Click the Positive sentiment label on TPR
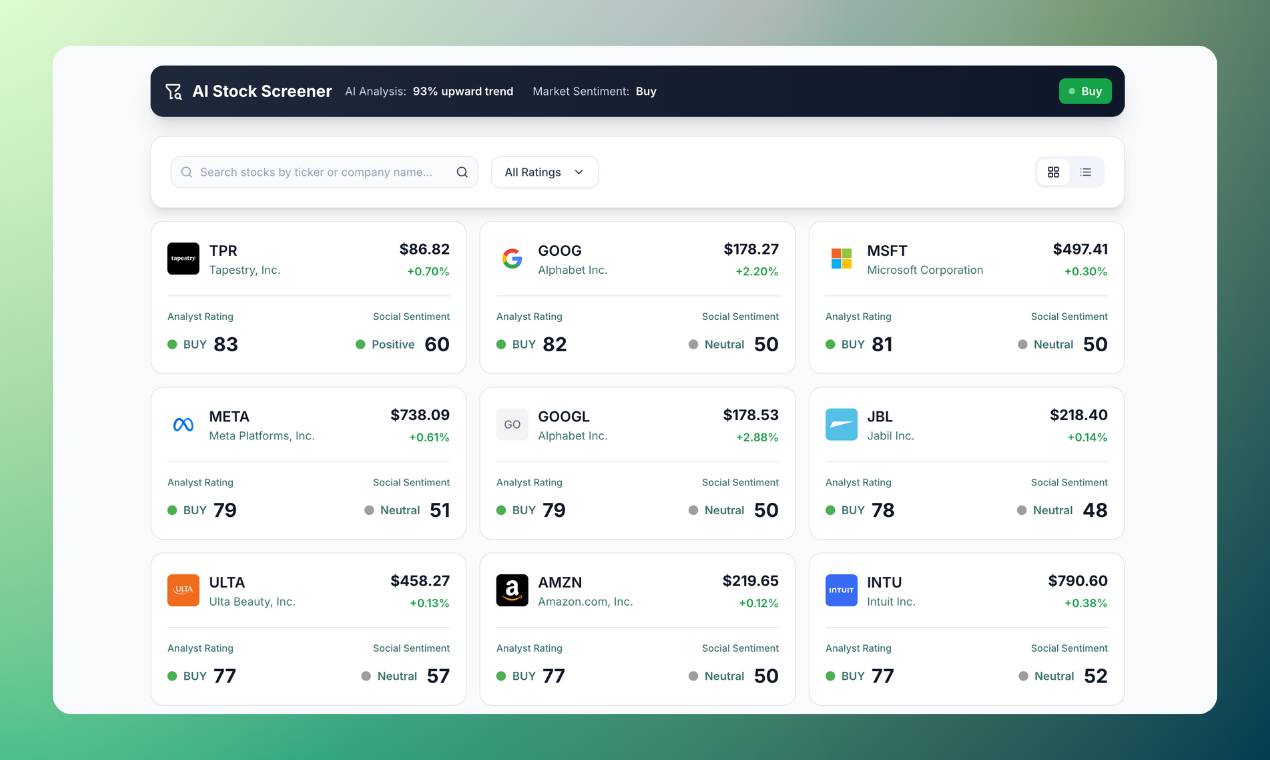Image resolution: width=1270 pixels, height=760 pixels. pyautogui.click(x=393, y=344)
